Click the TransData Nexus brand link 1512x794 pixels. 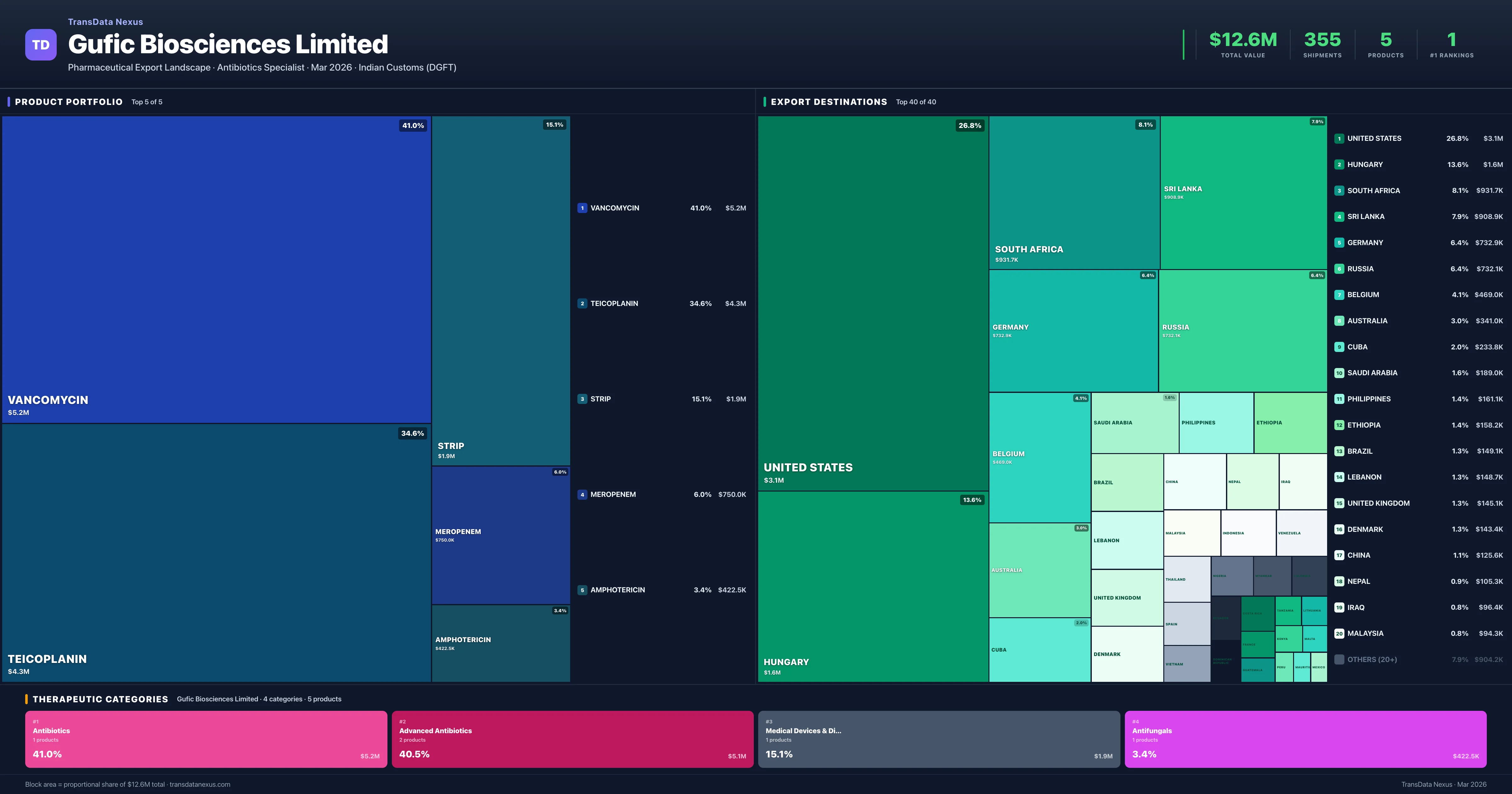(x=105, y=22)
